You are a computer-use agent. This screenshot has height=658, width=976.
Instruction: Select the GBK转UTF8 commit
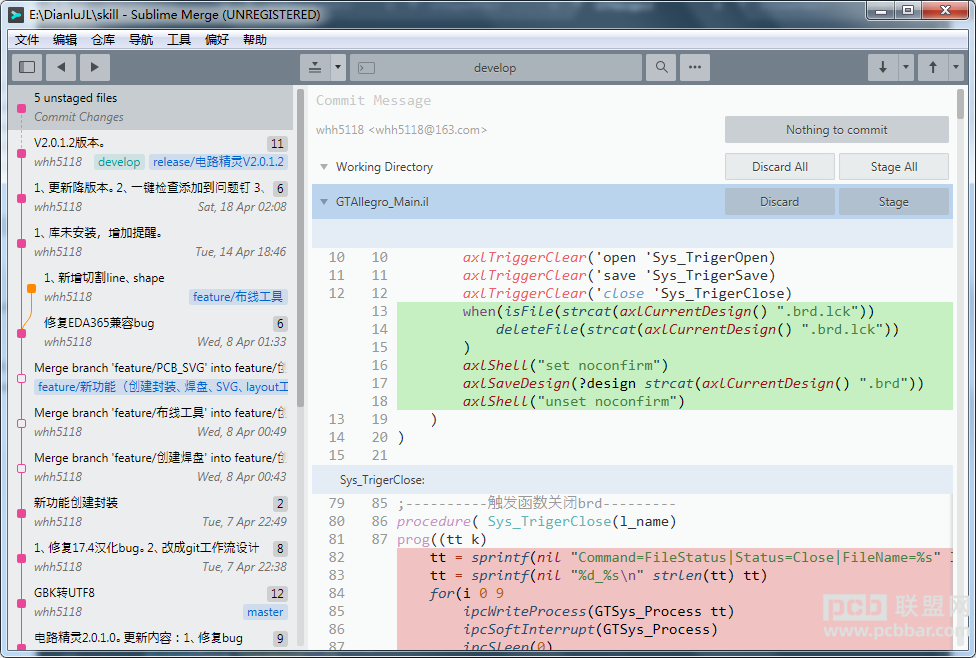click(151, 602)
